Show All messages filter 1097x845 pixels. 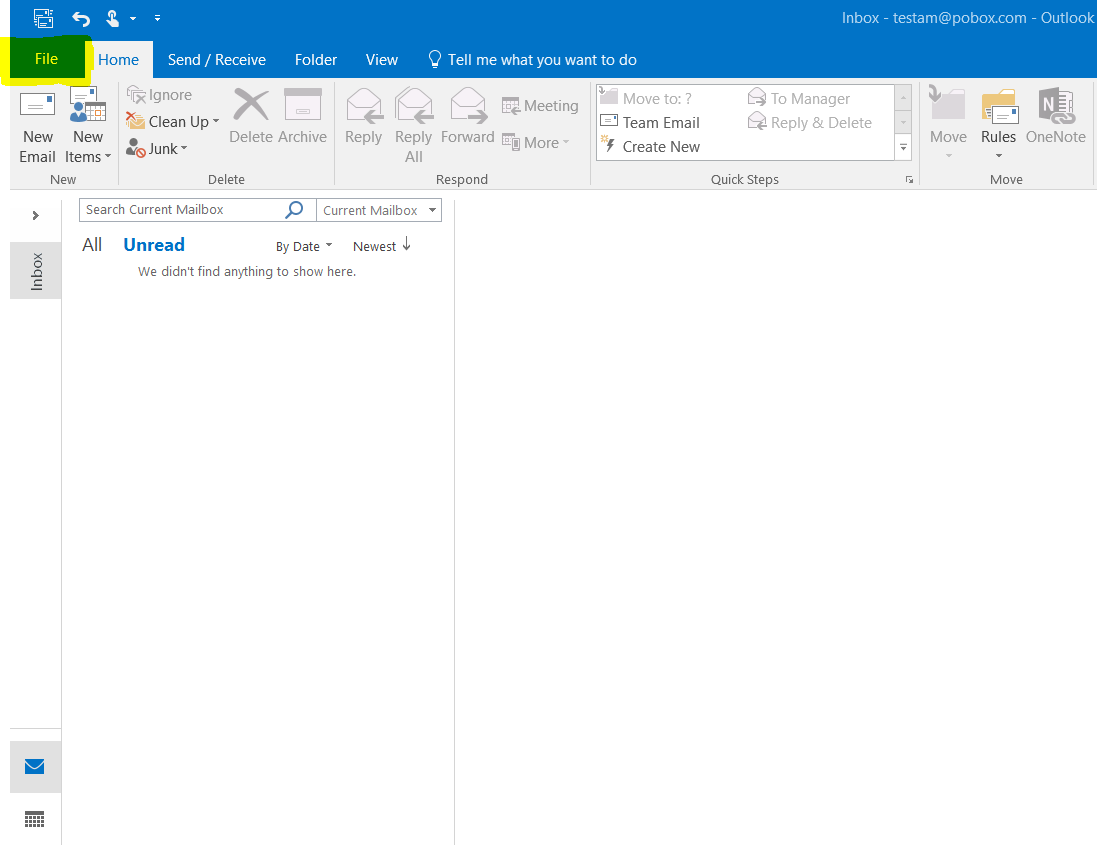click(92, 245)
